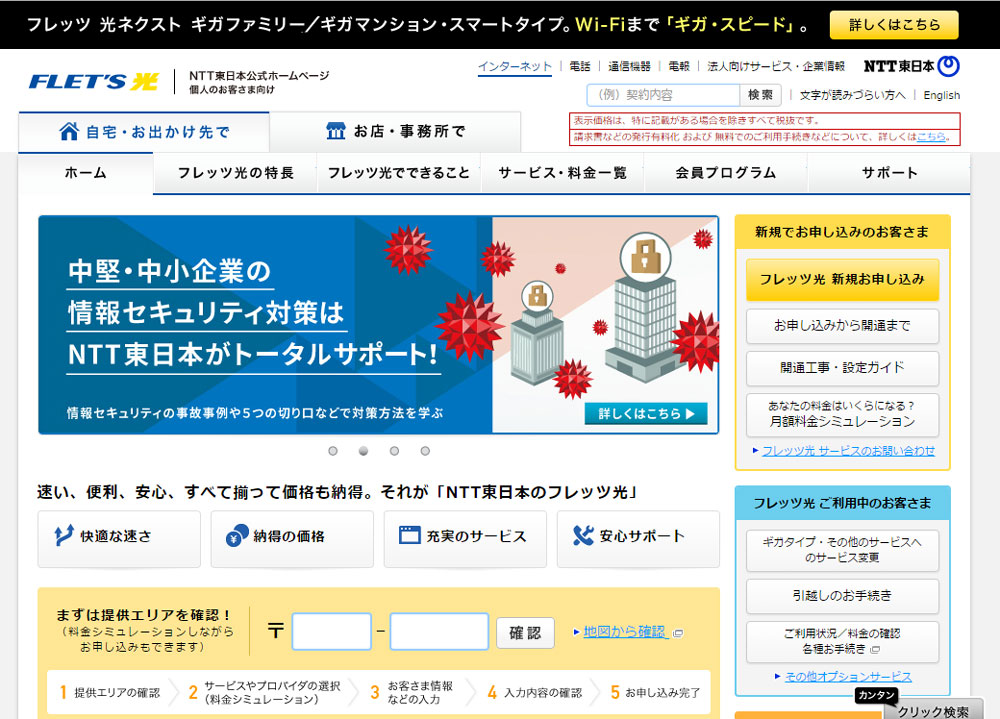Open ギガタイプ・その他のサービスへのサービス変更

point(842,550)
